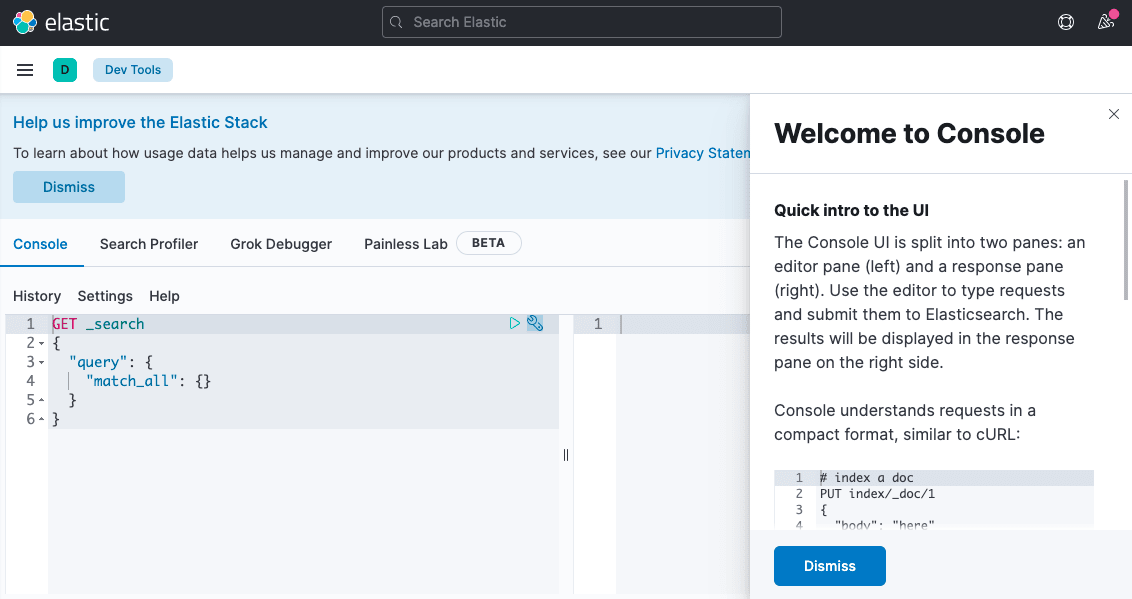Dismiss the Welcome to Console flyout
Screen dimensions: 1132x599
pos(1113,114)
